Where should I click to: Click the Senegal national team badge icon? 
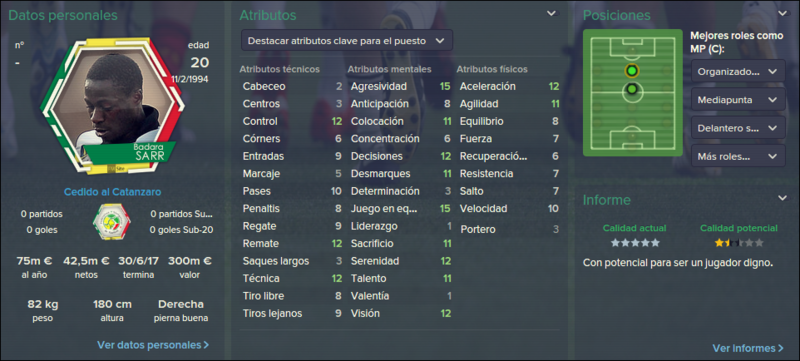[111, 222]
